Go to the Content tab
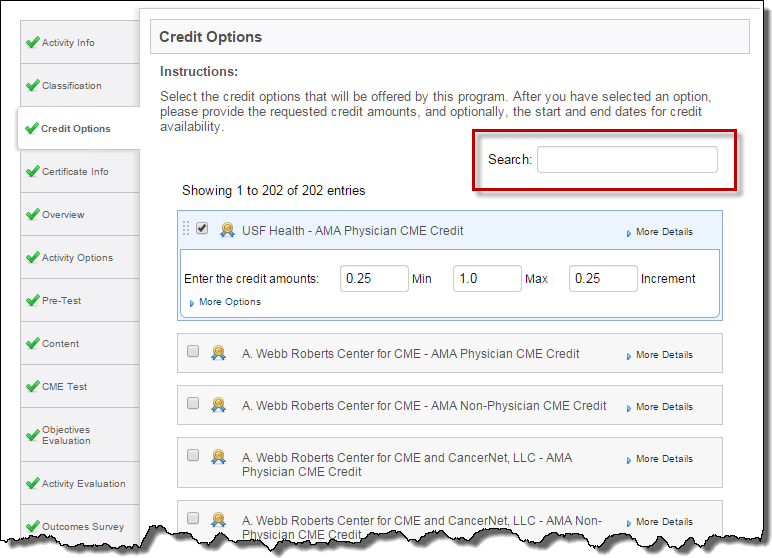The height and width of the screenshot is (558, 772). coord(80,343)
